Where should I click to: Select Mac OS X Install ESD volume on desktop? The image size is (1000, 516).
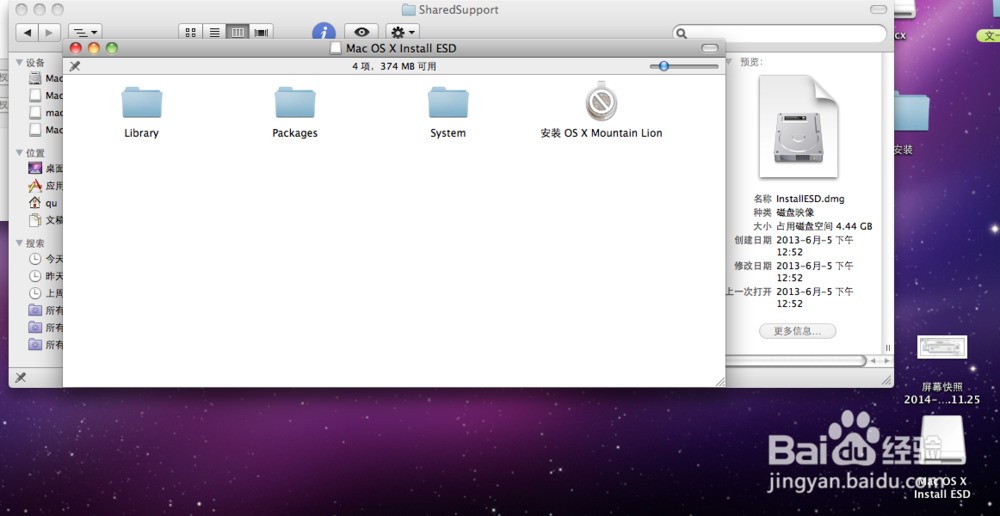click(943, 441)
